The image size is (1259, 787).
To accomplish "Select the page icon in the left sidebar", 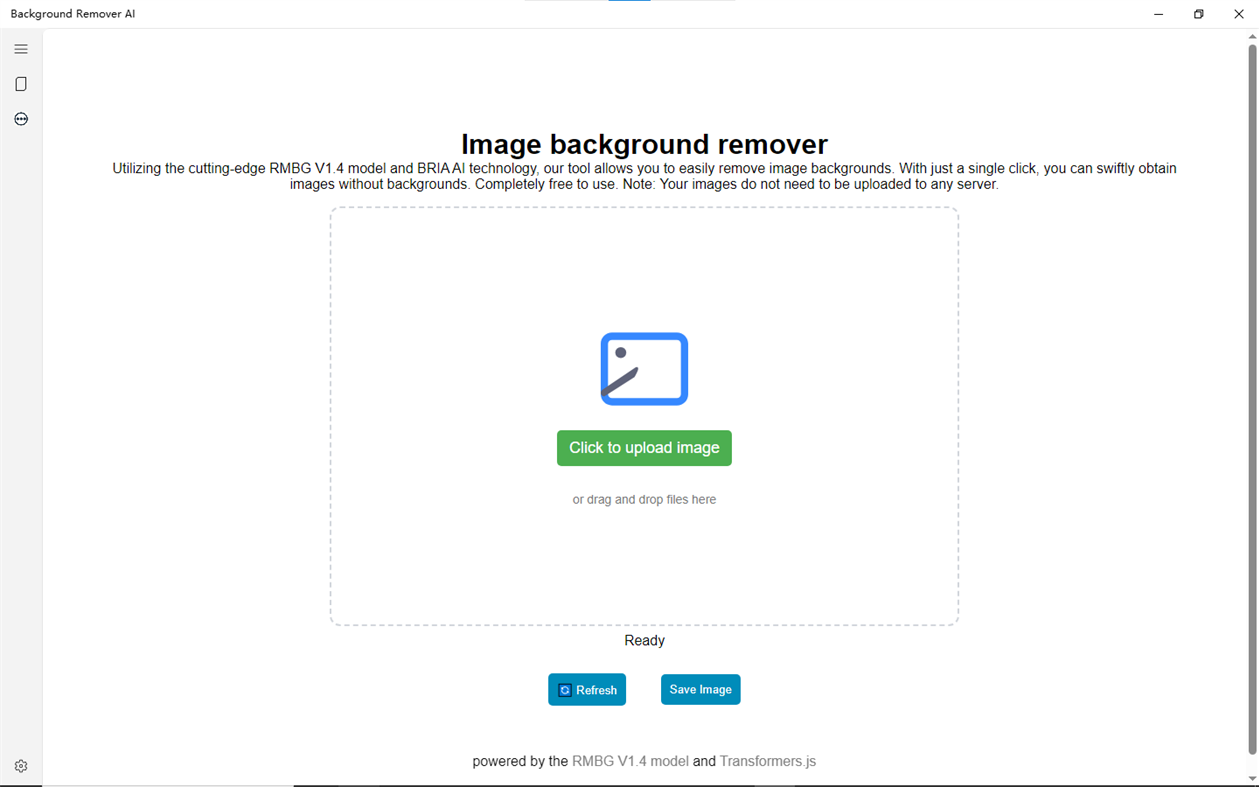I will (20, 84).
